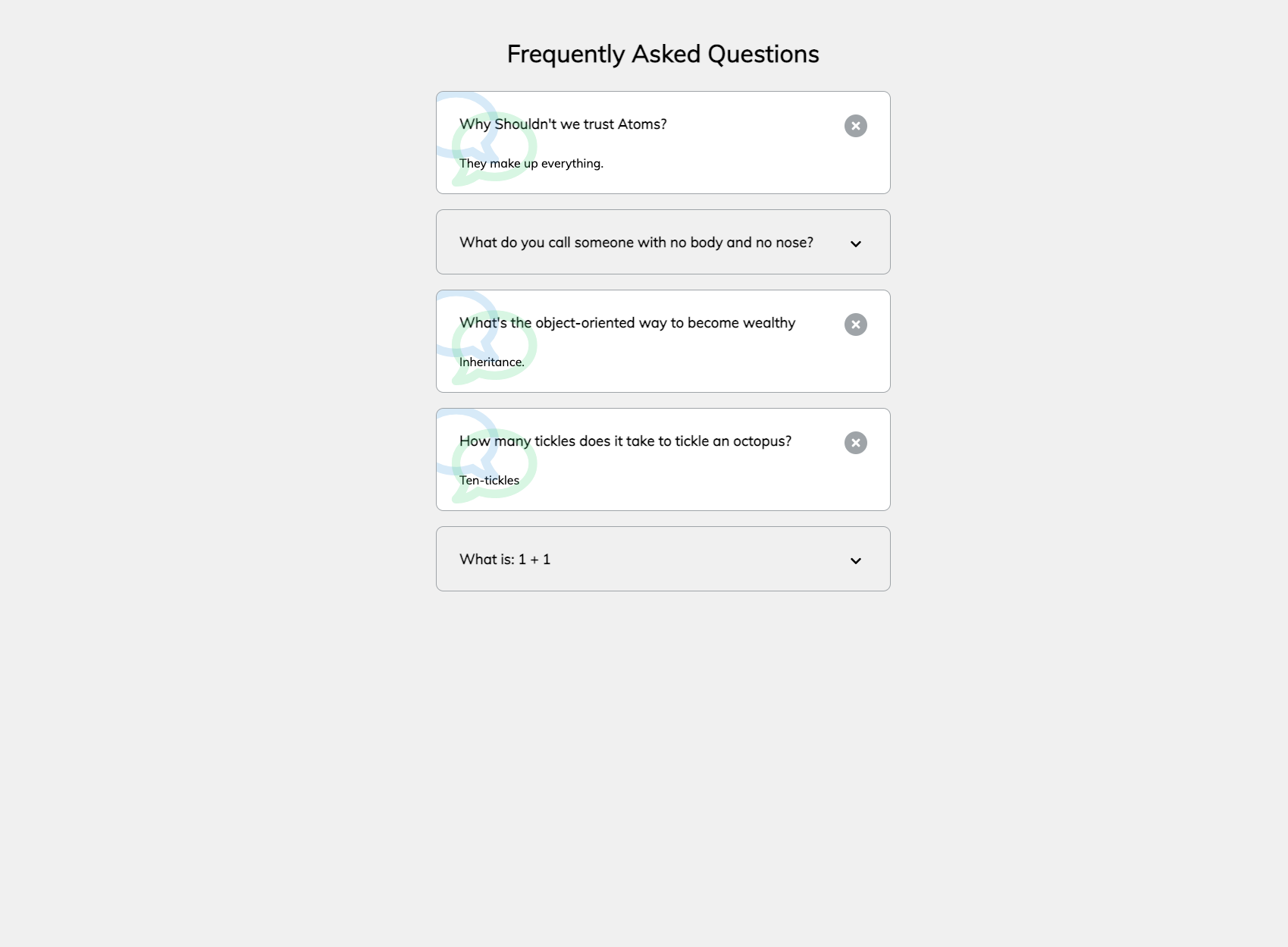
Task: Open the 'What is: 1 + 1' question text
Action: pyautogui.click(x=505, y=560)
